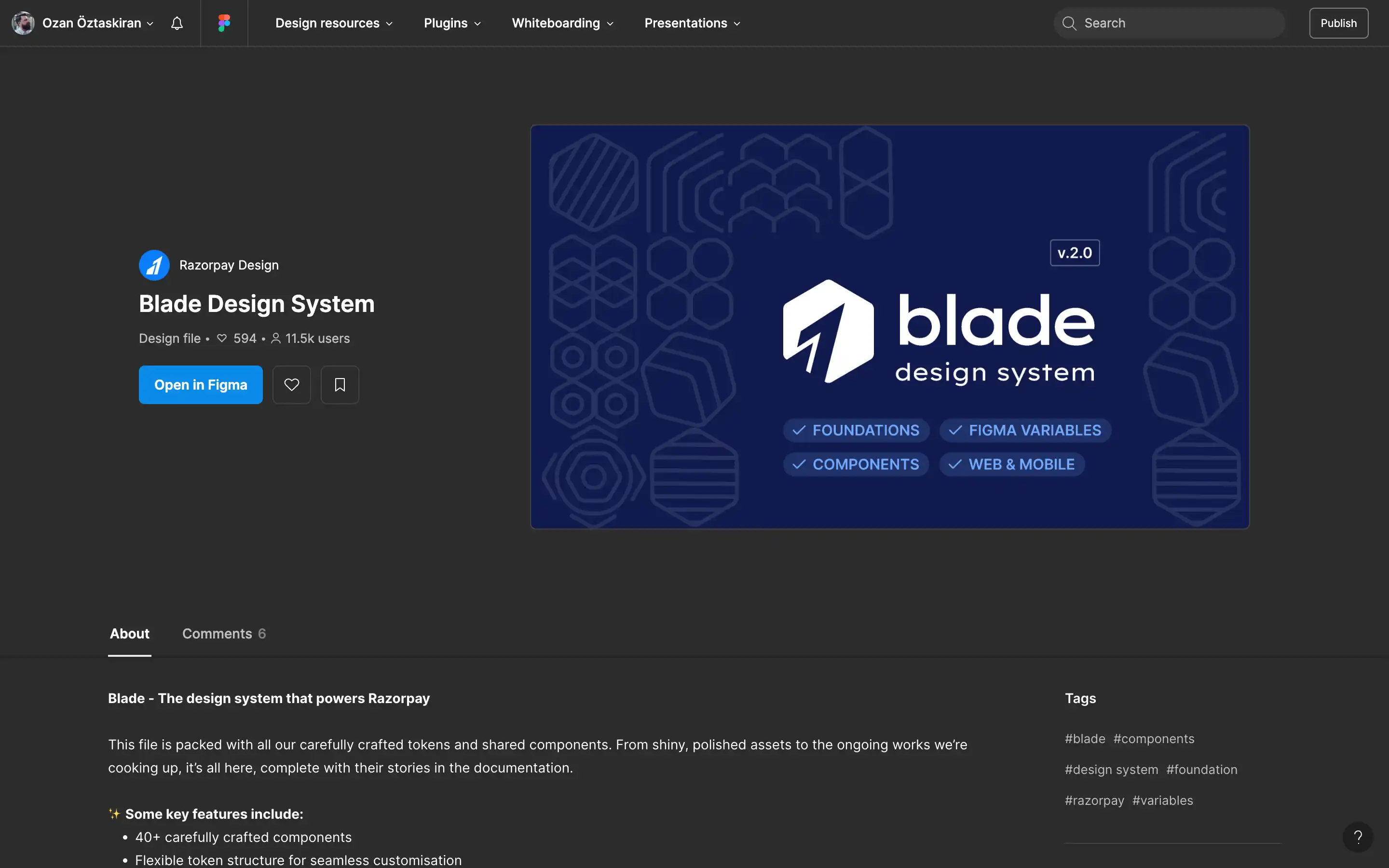Click the 'Some key features include:' heading
Image resolution: width=1389 pixels, height=868 pixels.
tap(214, 814)
